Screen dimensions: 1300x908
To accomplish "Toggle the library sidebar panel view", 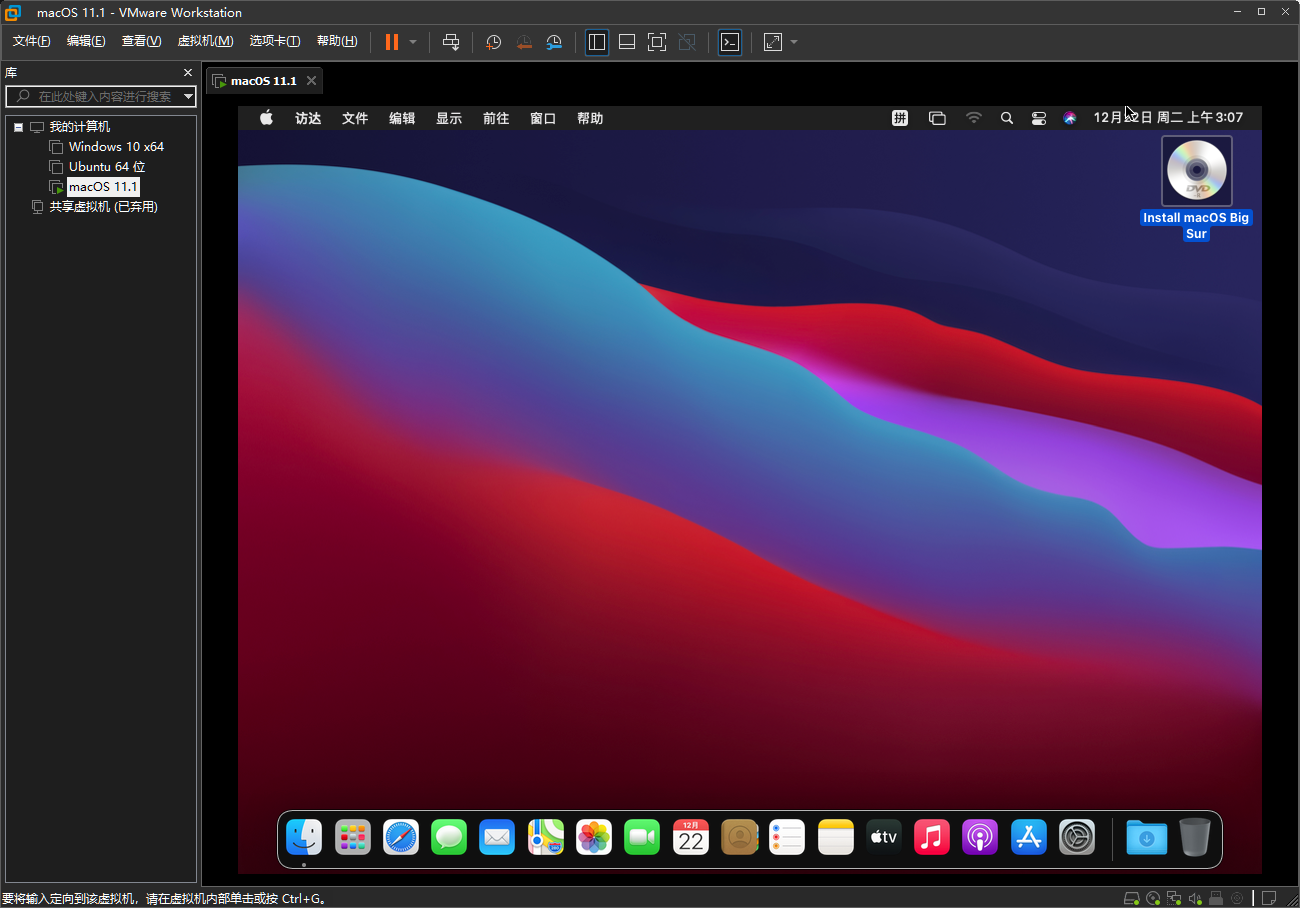I will point(597,42).
